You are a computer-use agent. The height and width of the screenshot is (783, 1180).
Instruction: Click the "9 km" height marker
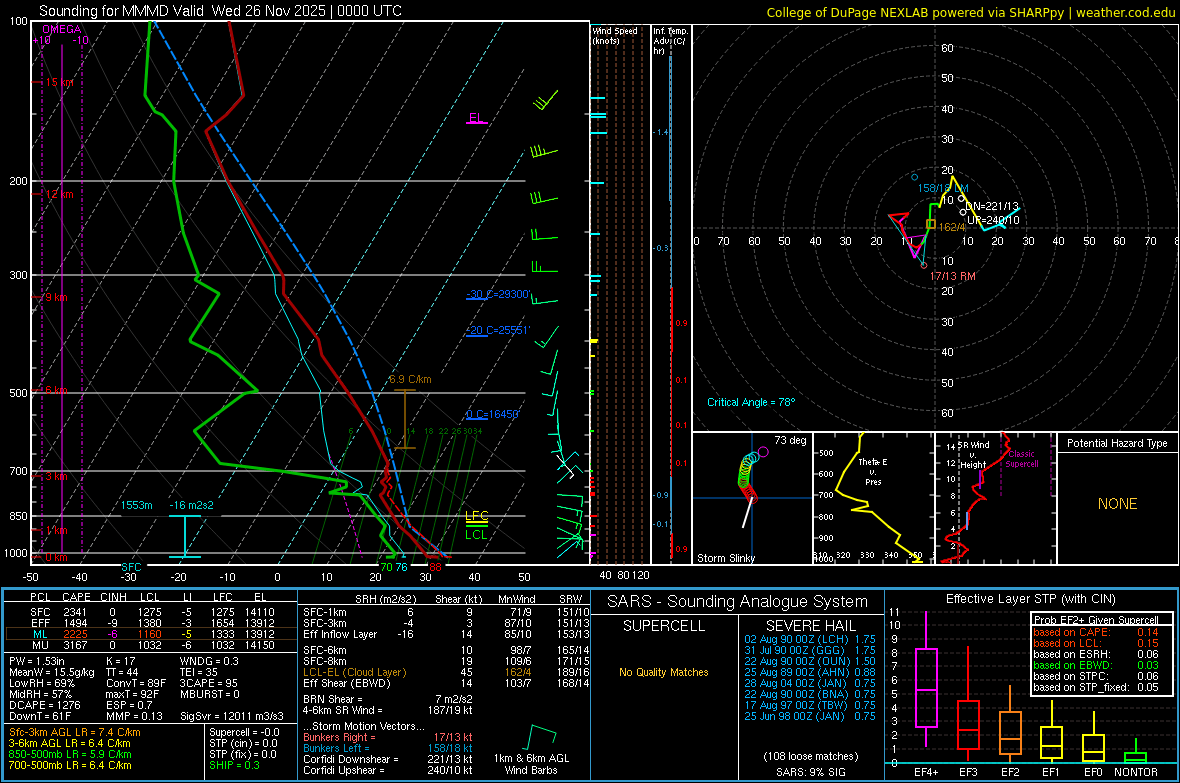click(x=56, y=297)
